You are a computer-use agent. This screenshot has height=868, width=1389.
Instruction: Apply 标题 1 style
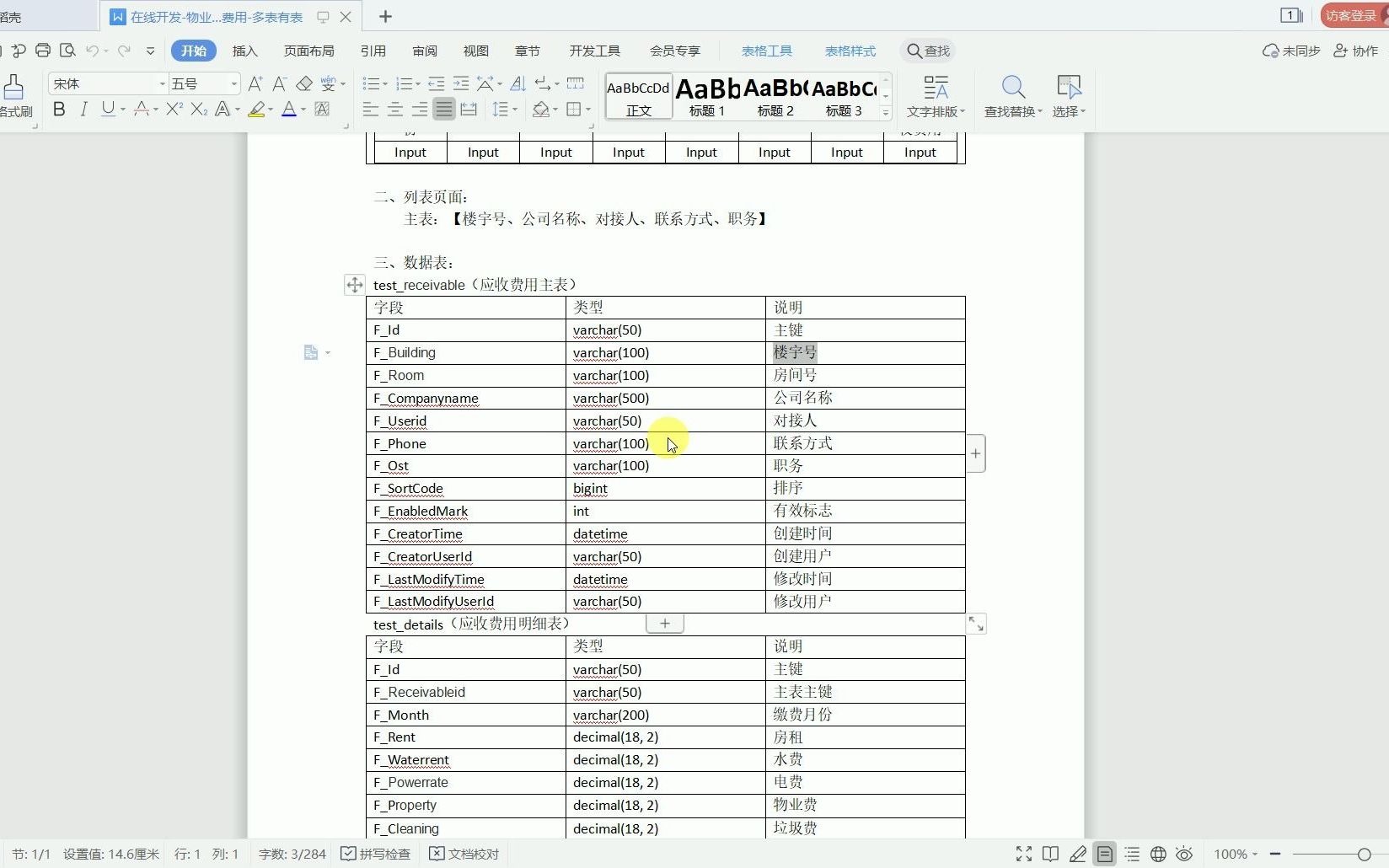coord(707,97)
